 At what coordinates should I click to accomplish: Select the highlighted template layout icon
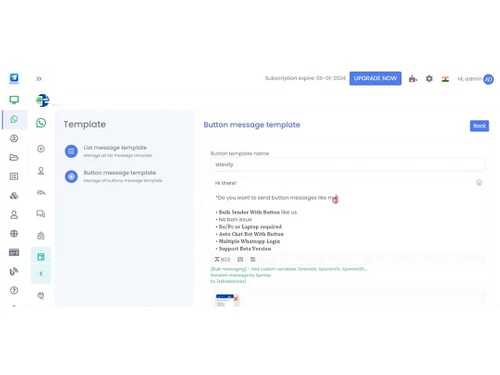41,256
